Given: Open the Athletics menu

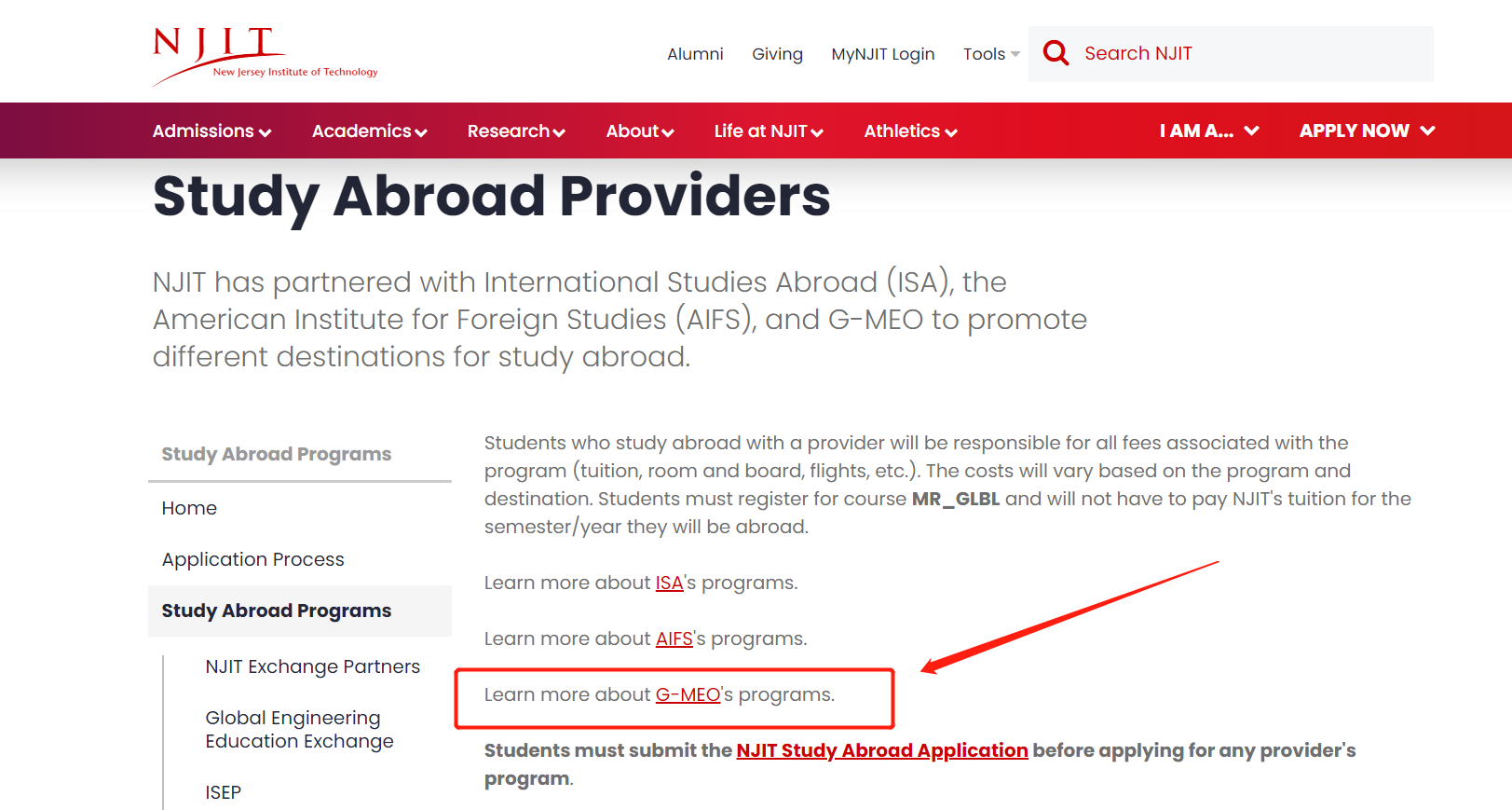Looking at the screenshot, I should point(910,131).
